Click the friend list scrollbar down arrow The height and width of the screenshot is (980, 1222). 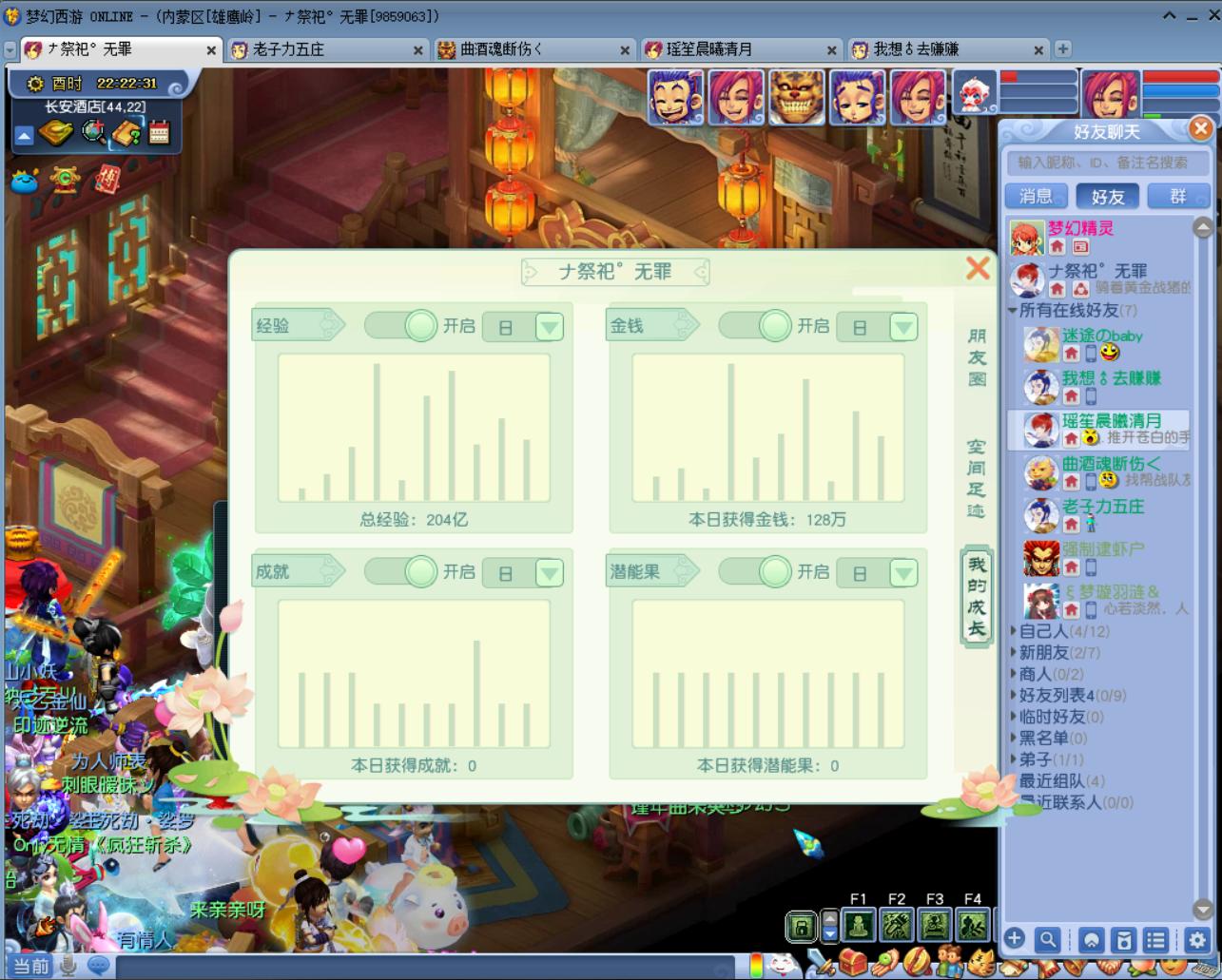pos(1202,910)
